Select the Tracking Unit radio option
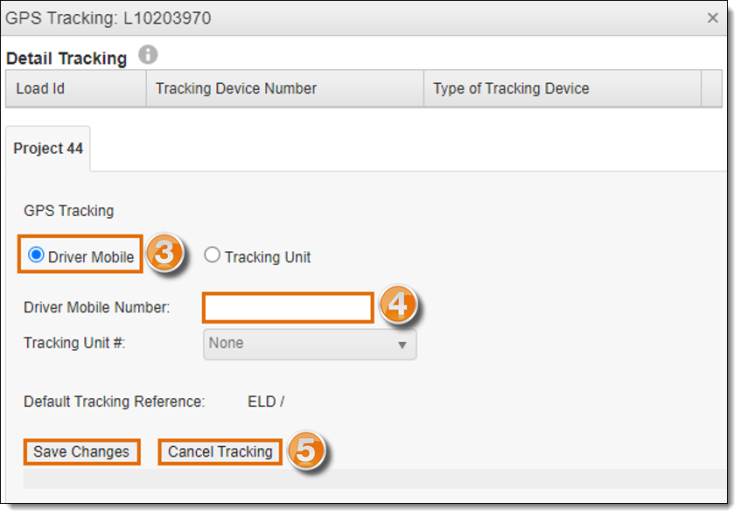 [x=212, y=255]
